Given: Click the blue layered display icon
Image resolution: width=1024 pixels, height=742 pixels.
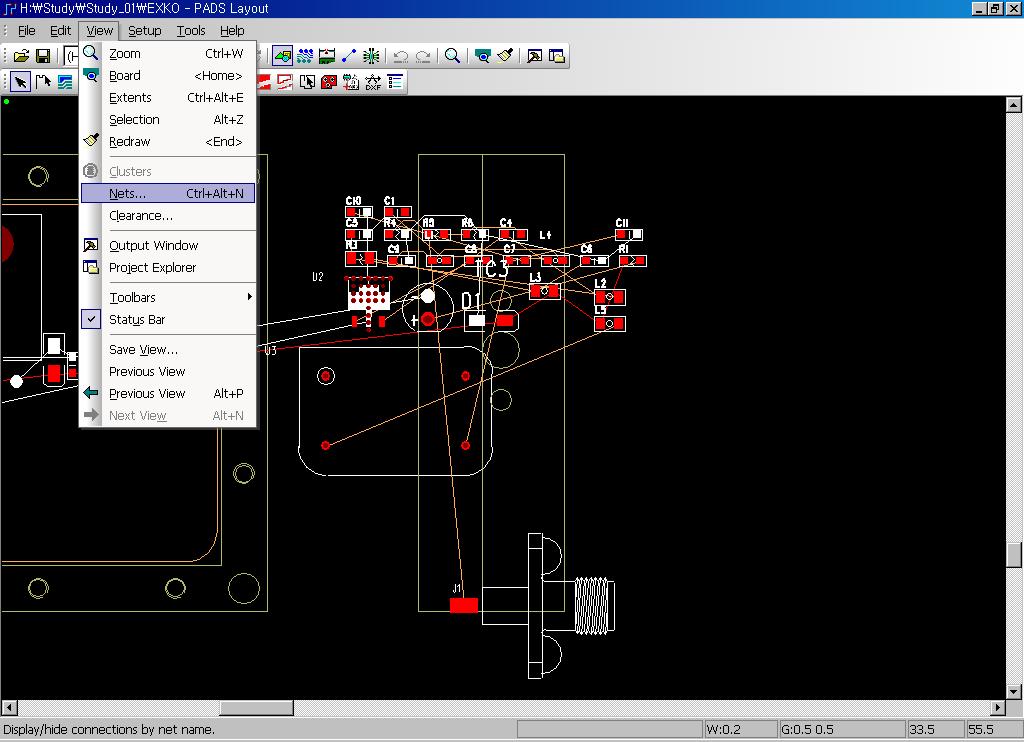Looking at the screenshot, I should (65, 82).
